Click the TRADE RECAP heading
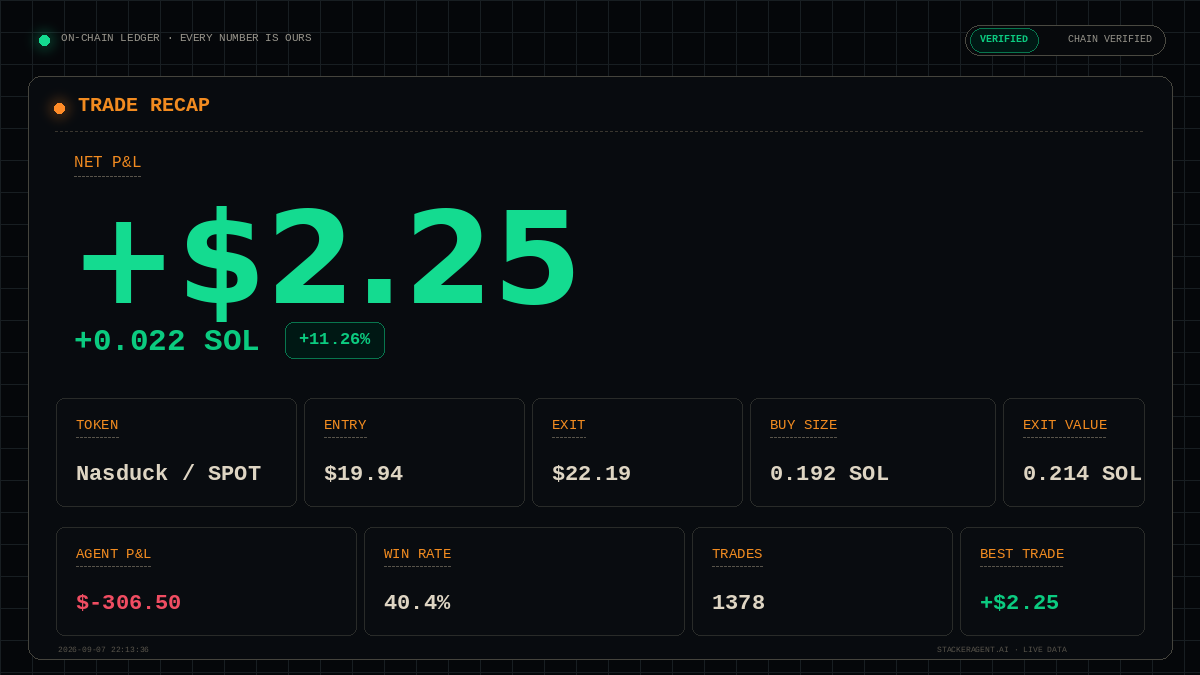 (x=144, y=105)
